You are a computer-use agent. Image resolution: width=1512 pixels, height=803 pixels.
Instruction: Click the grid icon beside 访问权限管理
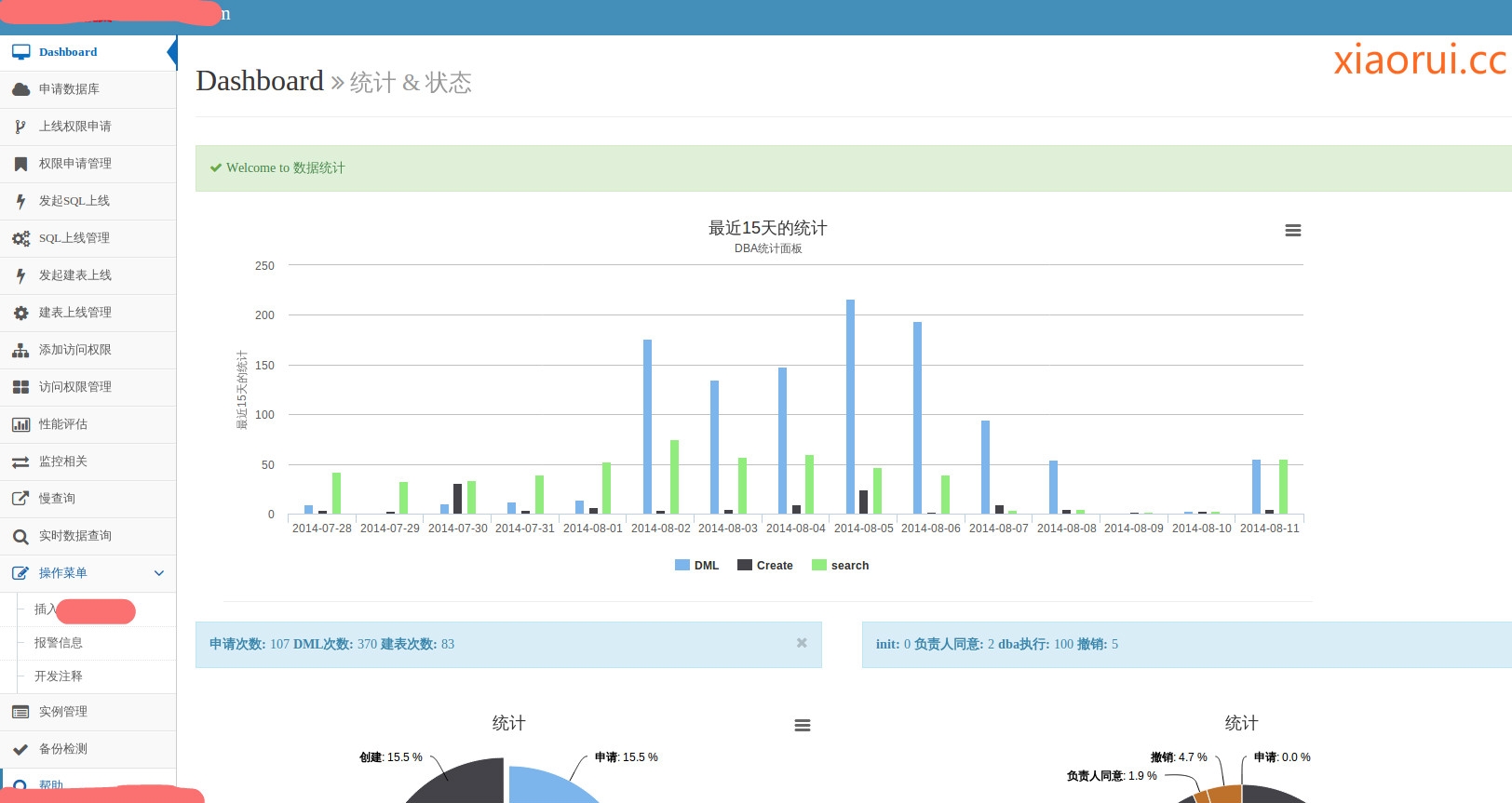click(x=20, y=387)
